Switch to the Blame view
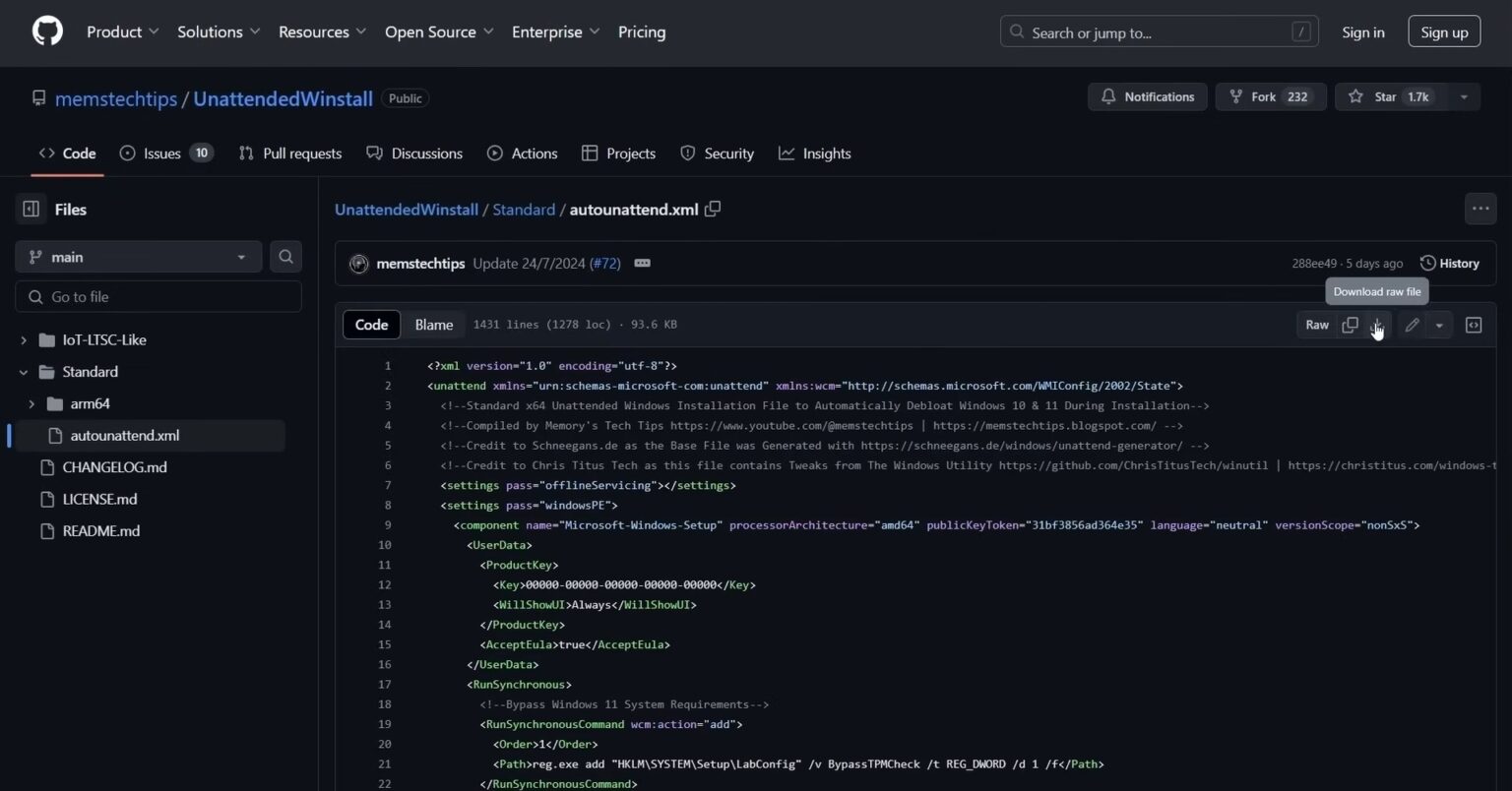Viewport: 1512px width, 791px height. (x=433, y=325)
